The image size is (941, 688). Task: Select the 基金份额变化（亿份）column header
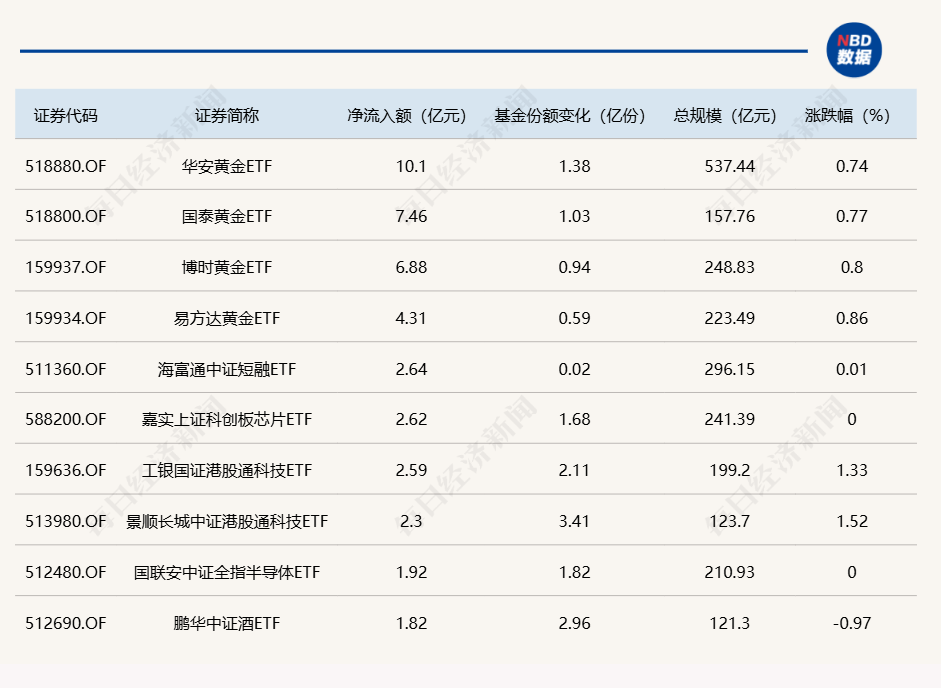[570, 115]
